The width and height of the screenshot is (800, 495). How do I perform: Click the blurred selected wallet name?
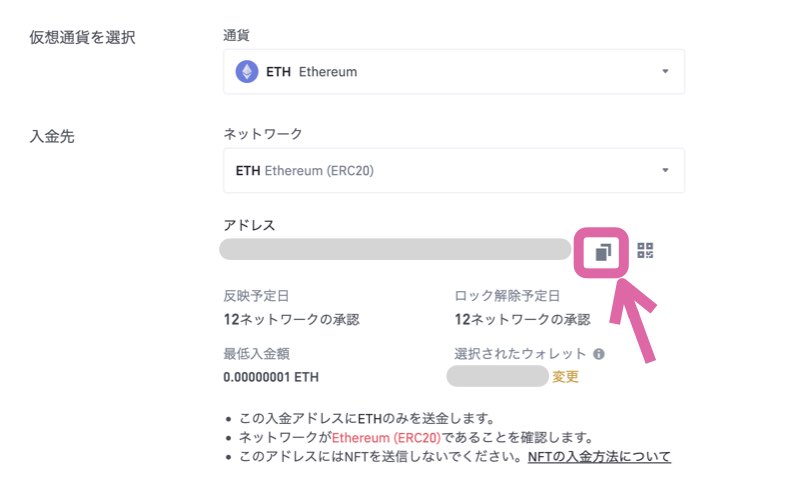(x=497, y=376)
